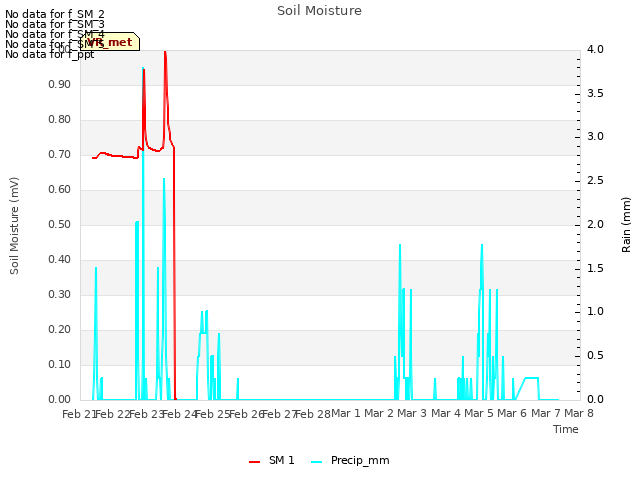Screen dimensions: 640x480
Task: Click the 2.5 right axis tick label
Action: click(595, 181)
